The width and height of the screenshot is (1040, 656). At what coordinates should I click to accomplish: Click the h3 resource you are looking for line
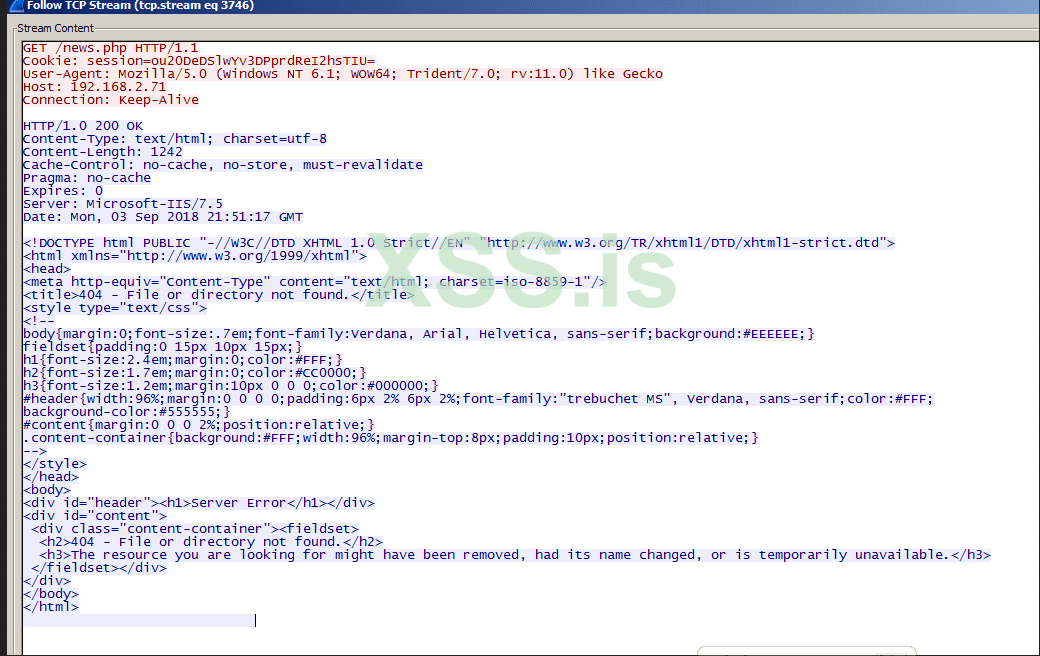tap(515, 555)
